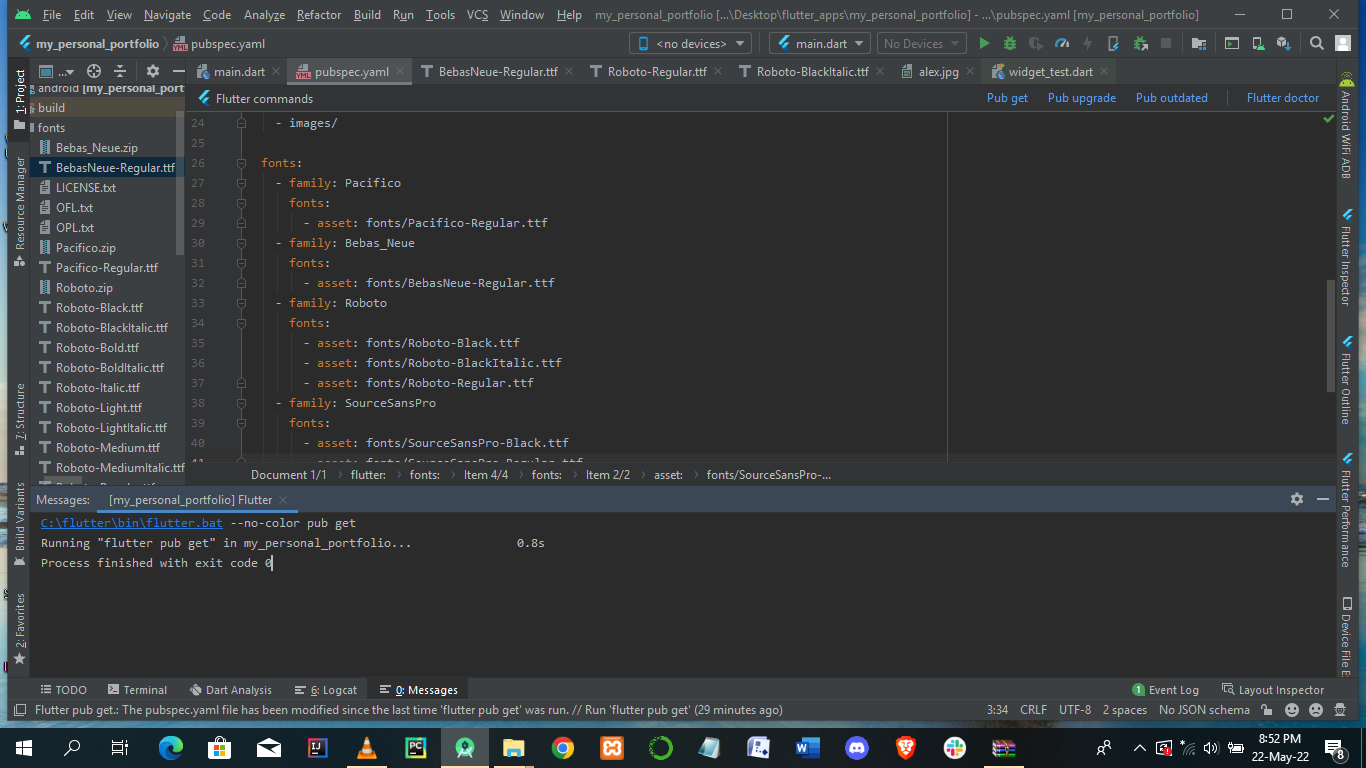
Task: Open Run Anything toolbar icon
Action: click(1232, 44)
